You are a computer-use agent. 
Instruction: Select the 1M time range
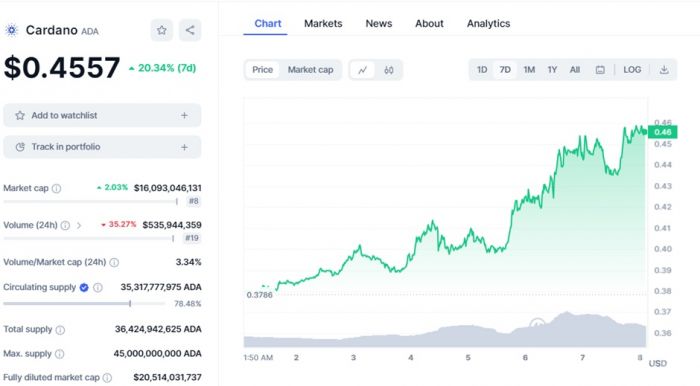pos(529,70)
